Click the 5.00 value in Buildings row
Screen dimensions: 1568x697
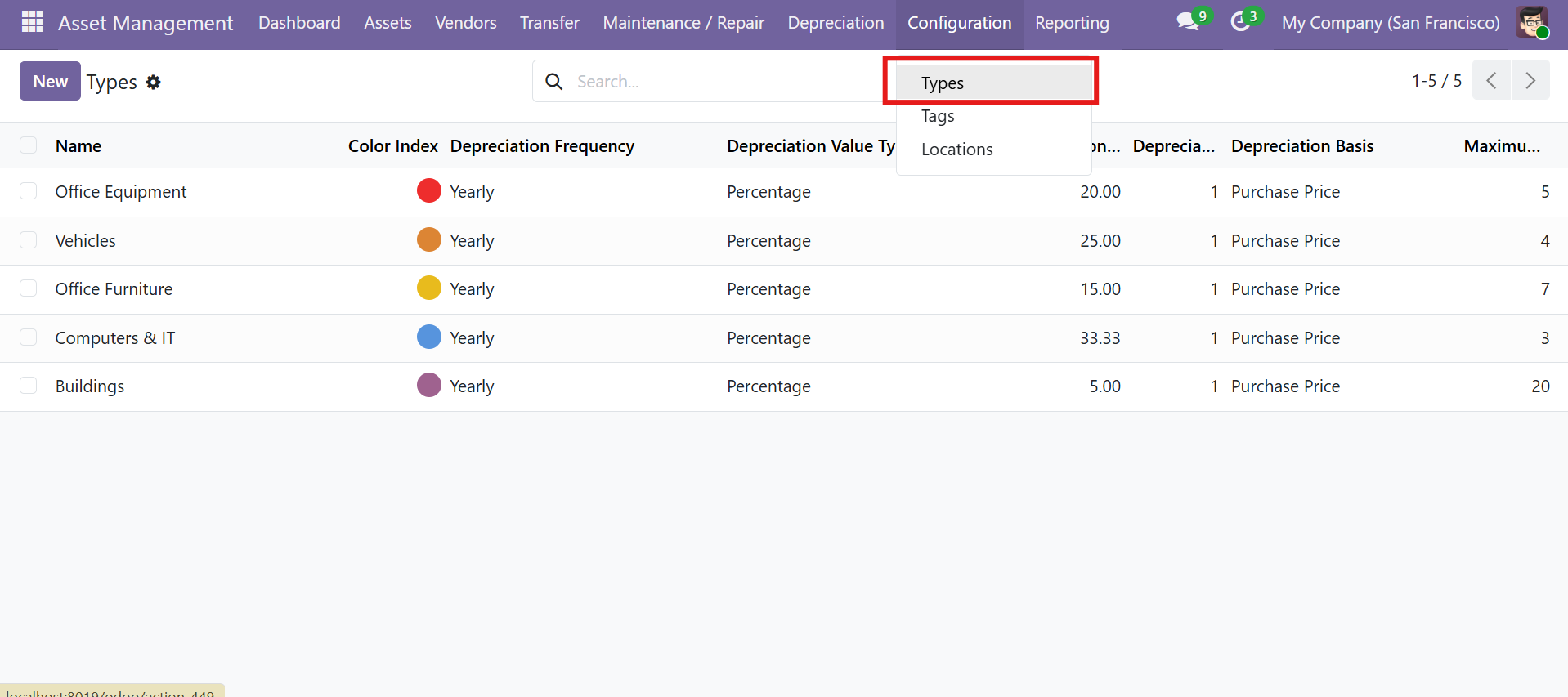pyautogui.click(x=1105, y=386)
